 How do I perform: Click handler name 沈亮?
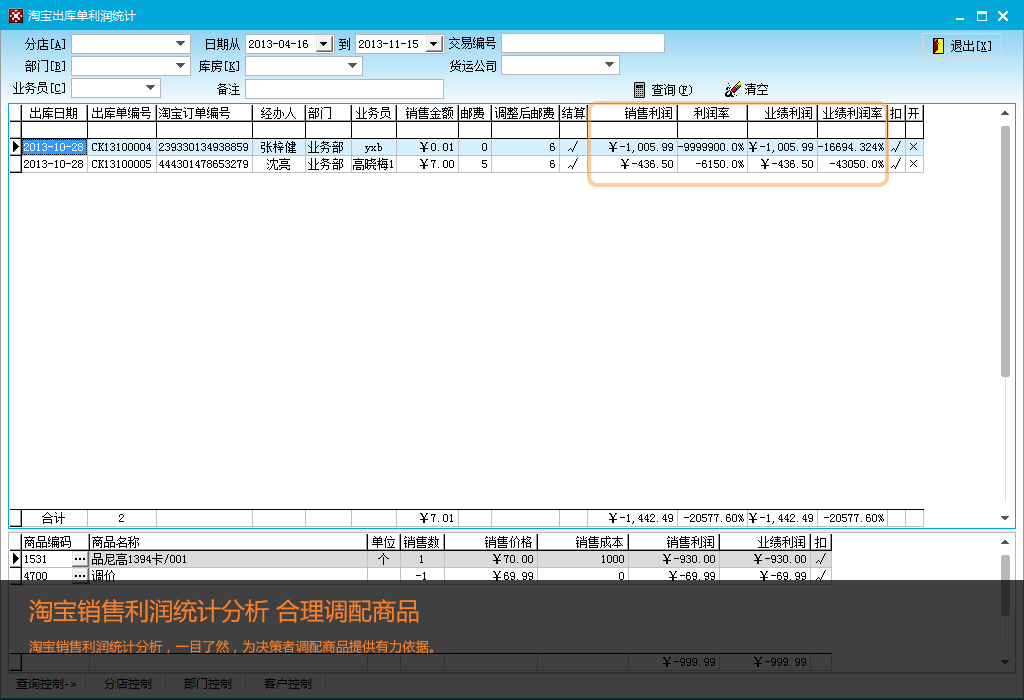278,164
